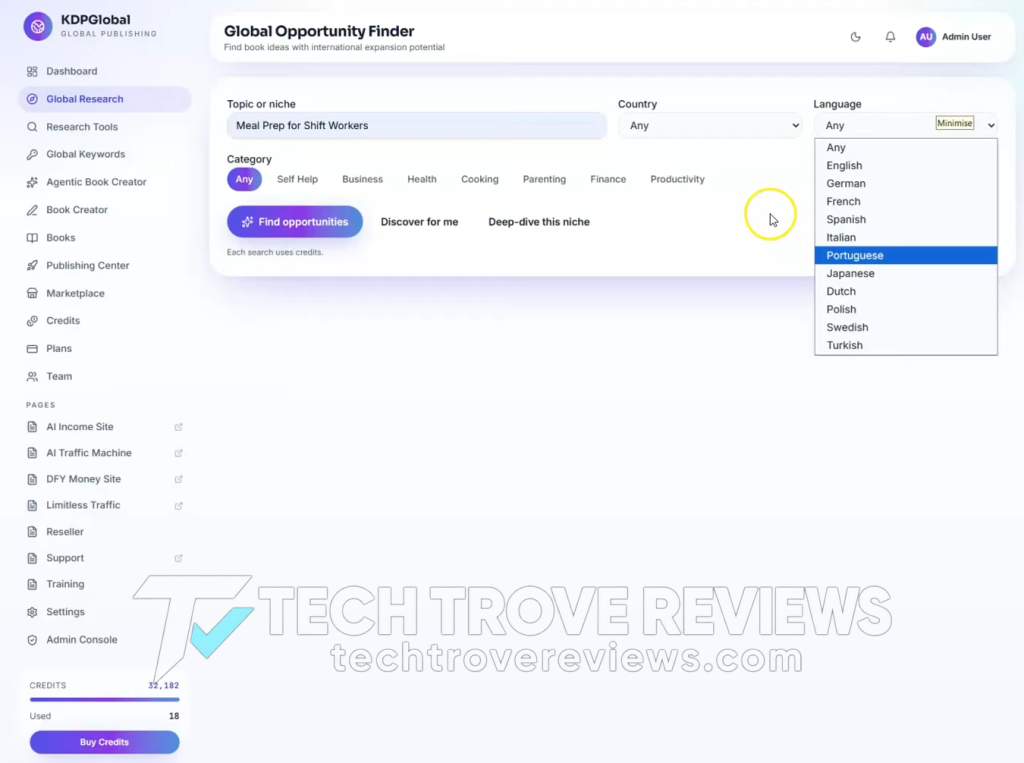Screen dimensions: 1024x763
Task: Choose Portuguese from the language list
Action: [x=906, y=255]
